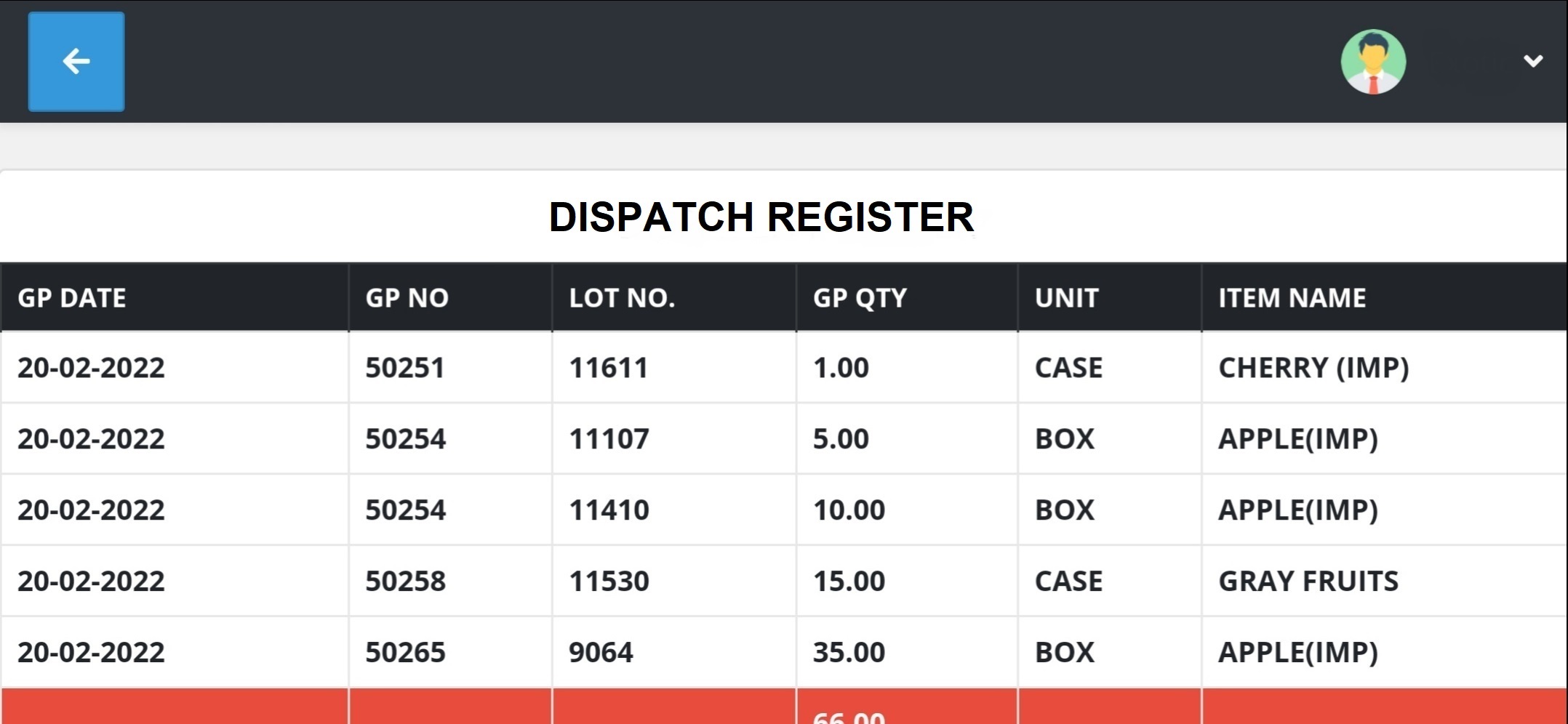
Task: Select lot number 11611 cell
Action: click(x=608, y=368)
